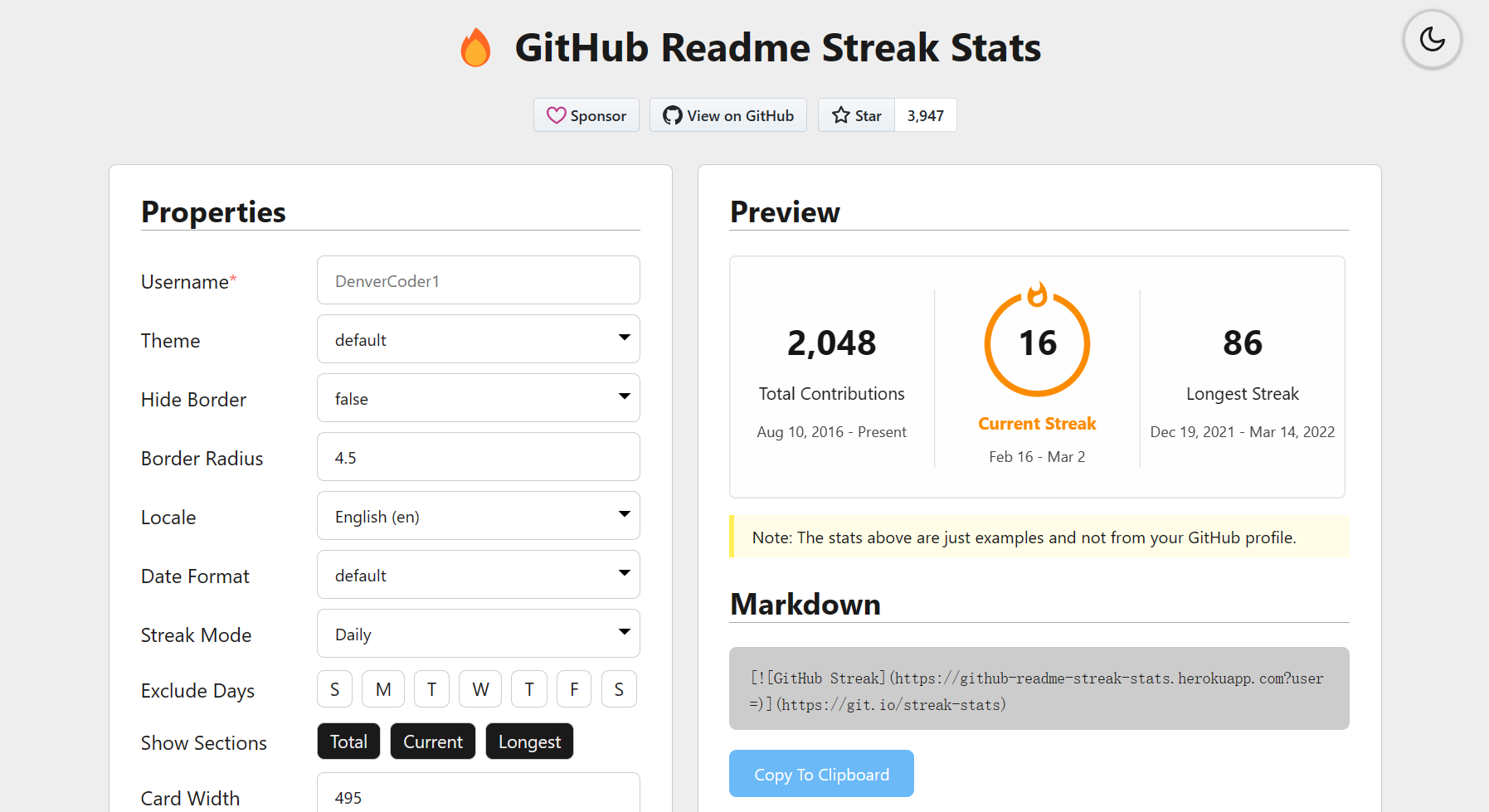Toggle the Total section button

click(348, 741)
